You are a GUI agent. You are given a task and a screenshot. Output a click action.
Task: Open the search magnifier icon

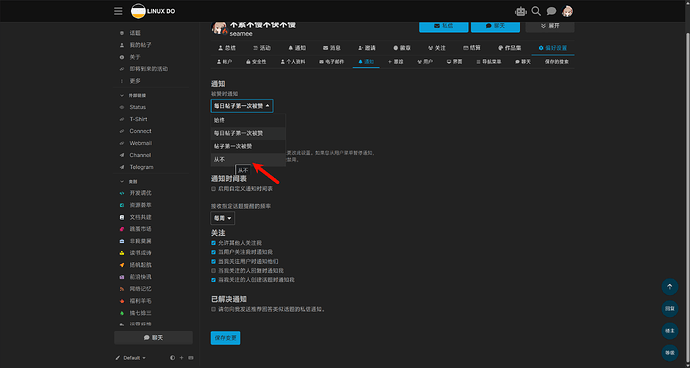click(536, 11)
